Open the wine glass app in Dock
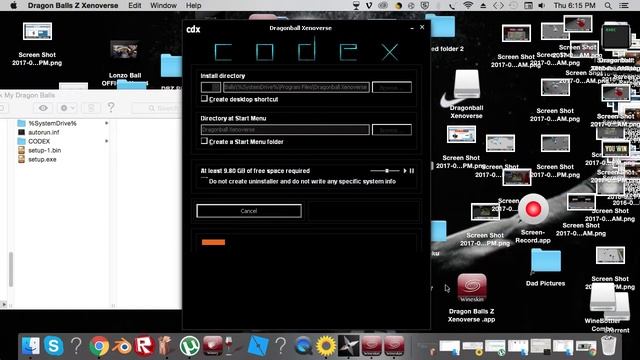This screenshot has width=640, height=360. [x=230, y=346]
